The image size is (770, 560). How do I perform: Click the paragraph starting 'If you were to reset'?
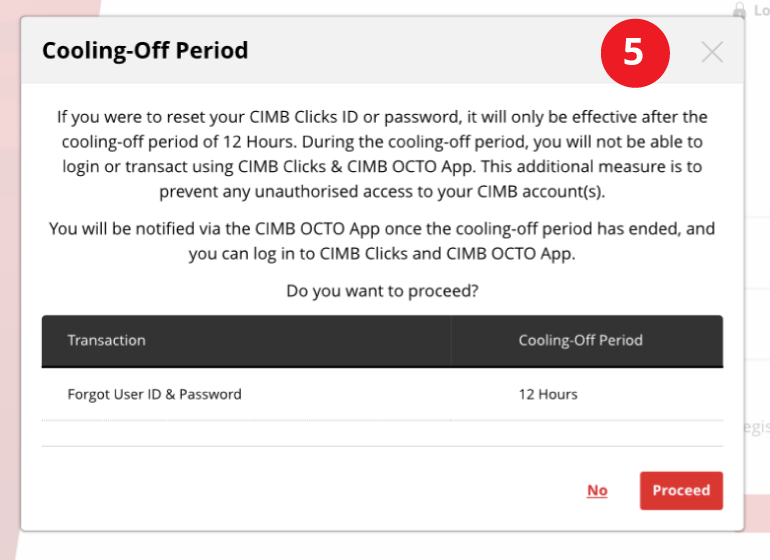382,154
